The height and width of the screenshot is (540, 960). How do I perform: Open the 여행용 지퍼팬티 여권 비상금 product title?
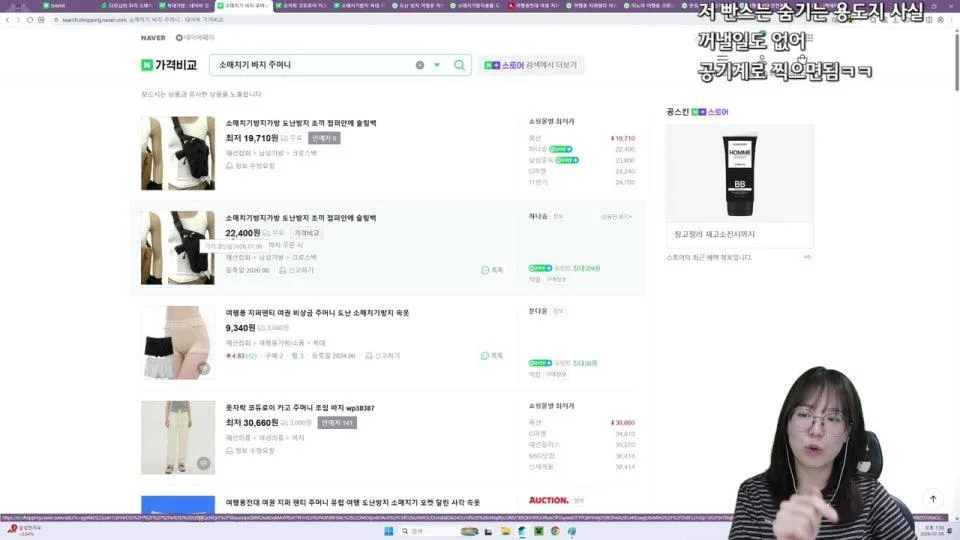(x=317, y=313)
